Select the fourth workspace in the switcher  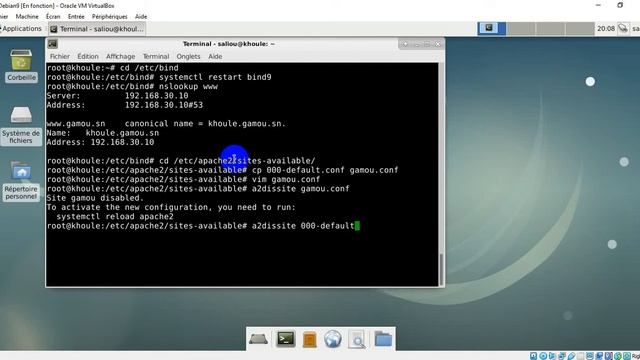point(580,29)
